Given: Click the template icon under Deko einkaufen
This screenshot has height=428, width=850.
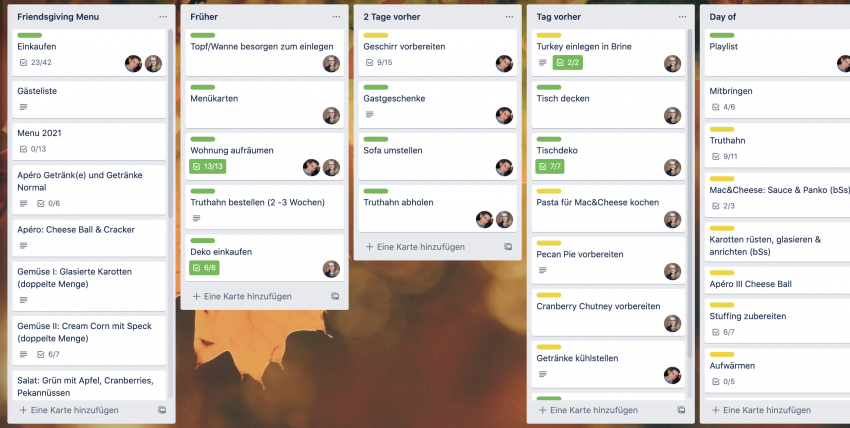Looking at the screenshot, I should pyautogui.click(x=335, y=296).
